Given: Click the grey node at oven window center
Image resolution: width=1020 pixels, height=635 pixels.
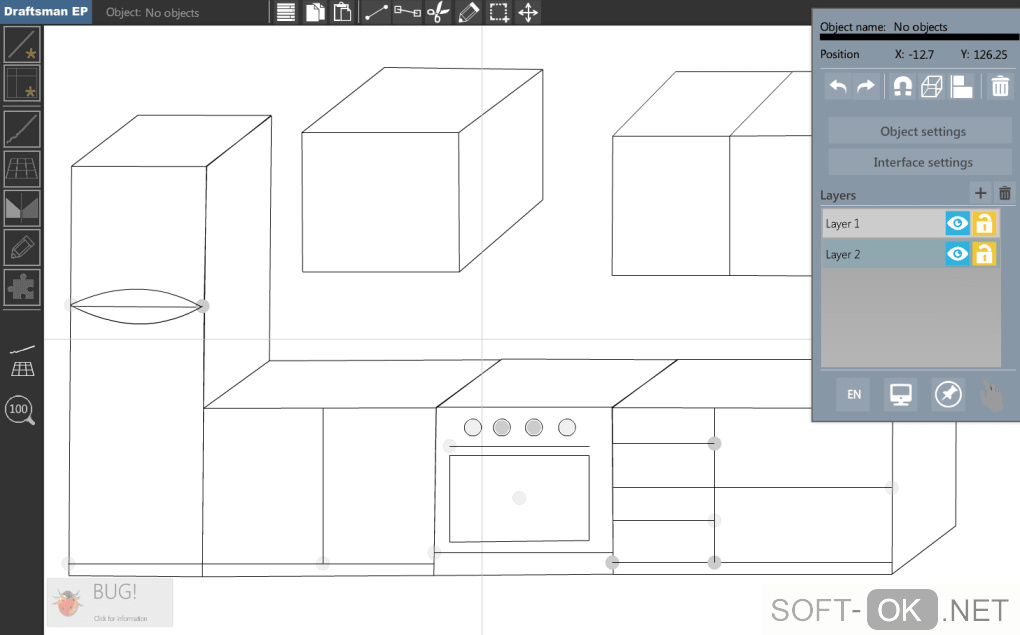Looking at the screenshot, I should click(x=519, y=498).
